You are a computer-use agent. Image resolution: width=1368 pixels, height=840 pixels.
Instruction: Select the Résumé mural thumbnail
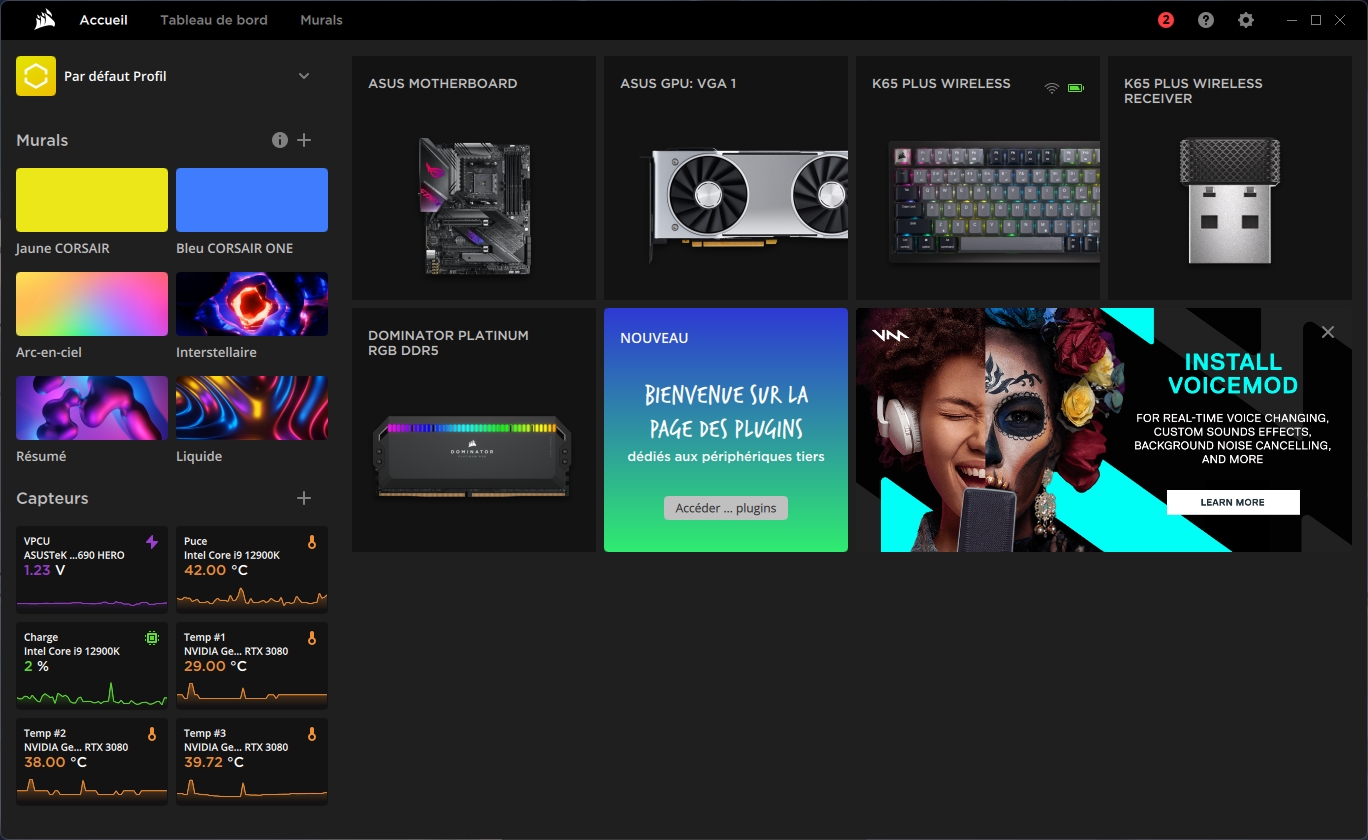pos(92,408)
